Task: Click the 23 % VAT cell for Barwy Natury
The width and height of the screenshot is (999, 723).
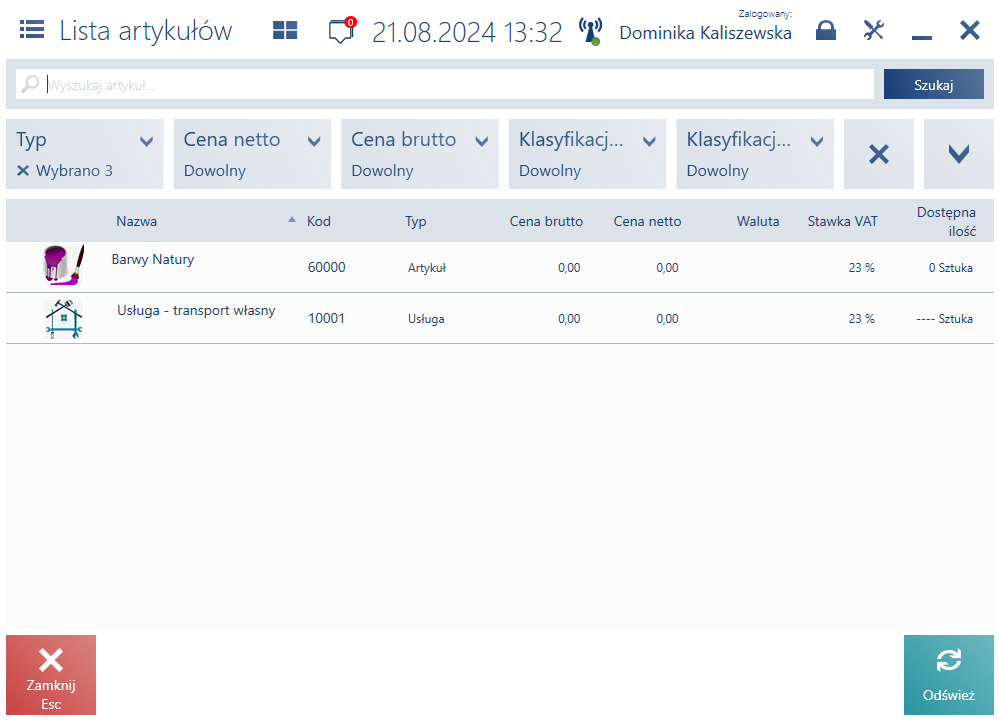Action: pyautogui.click(x=861, y=268)
